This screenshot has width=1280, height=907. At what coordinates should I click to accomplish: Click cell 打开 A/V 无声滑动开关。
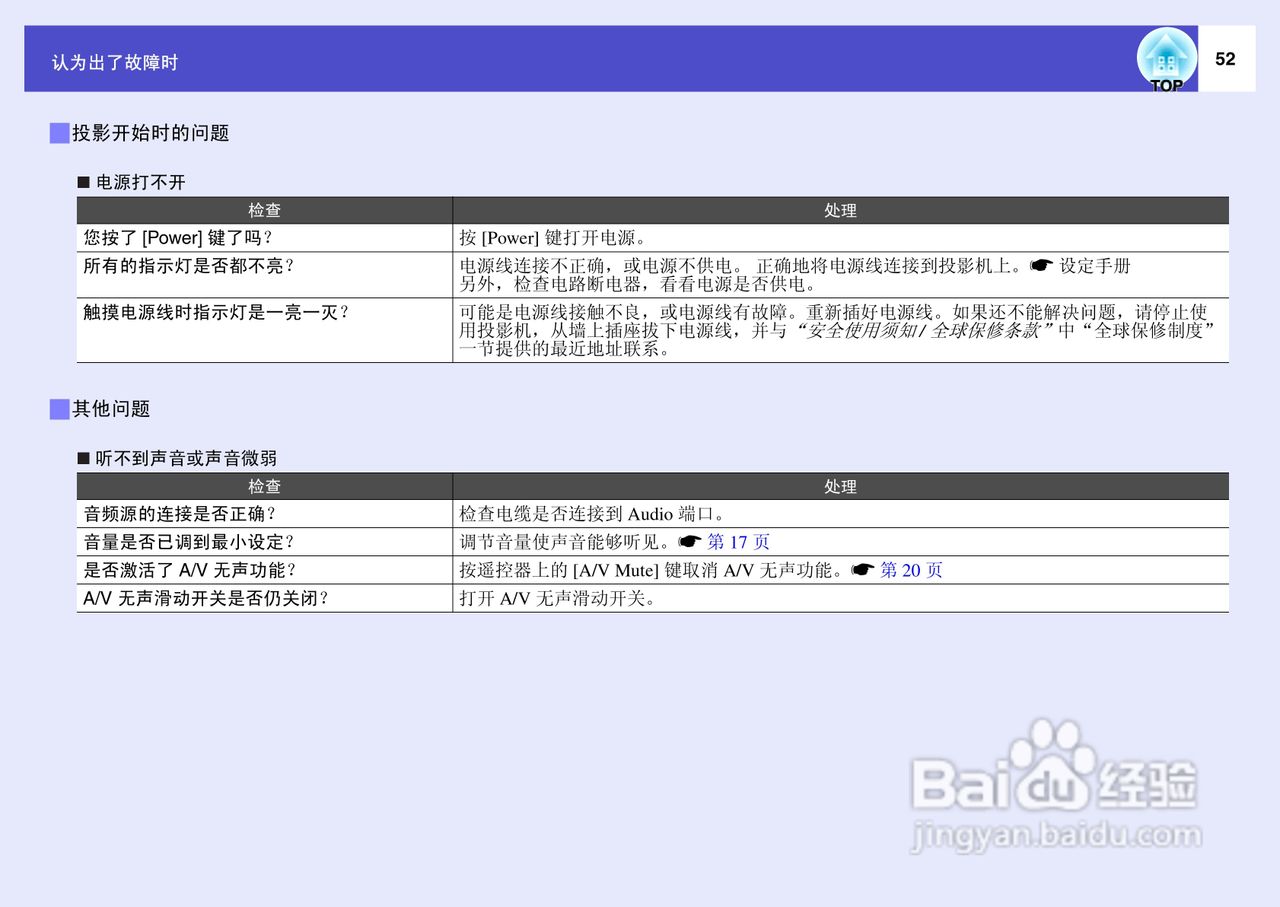point(840,598)
